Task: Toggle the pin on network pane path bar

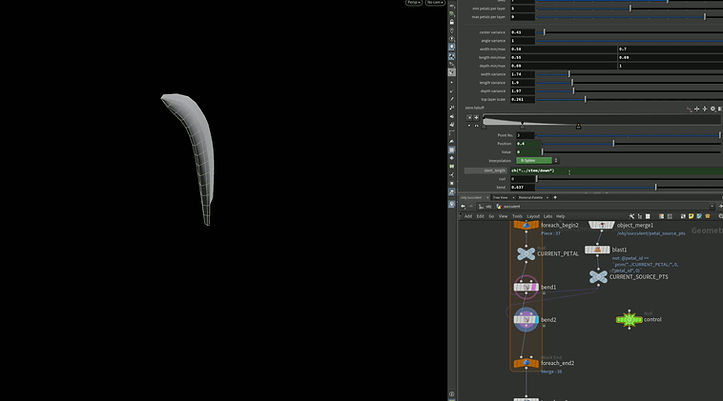Action: coord(720,206)
